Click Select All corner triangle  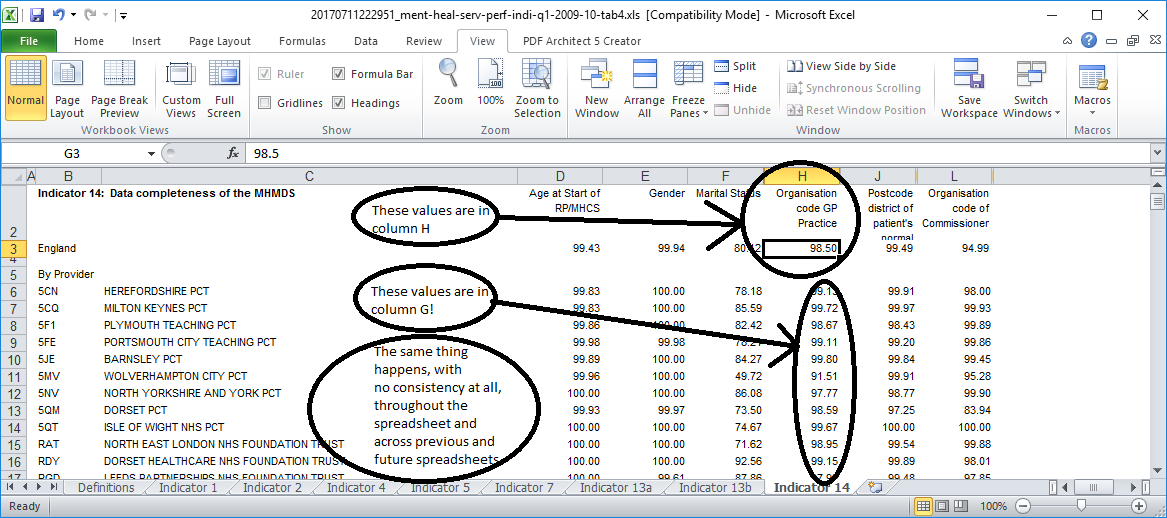[x=13, y=176]
